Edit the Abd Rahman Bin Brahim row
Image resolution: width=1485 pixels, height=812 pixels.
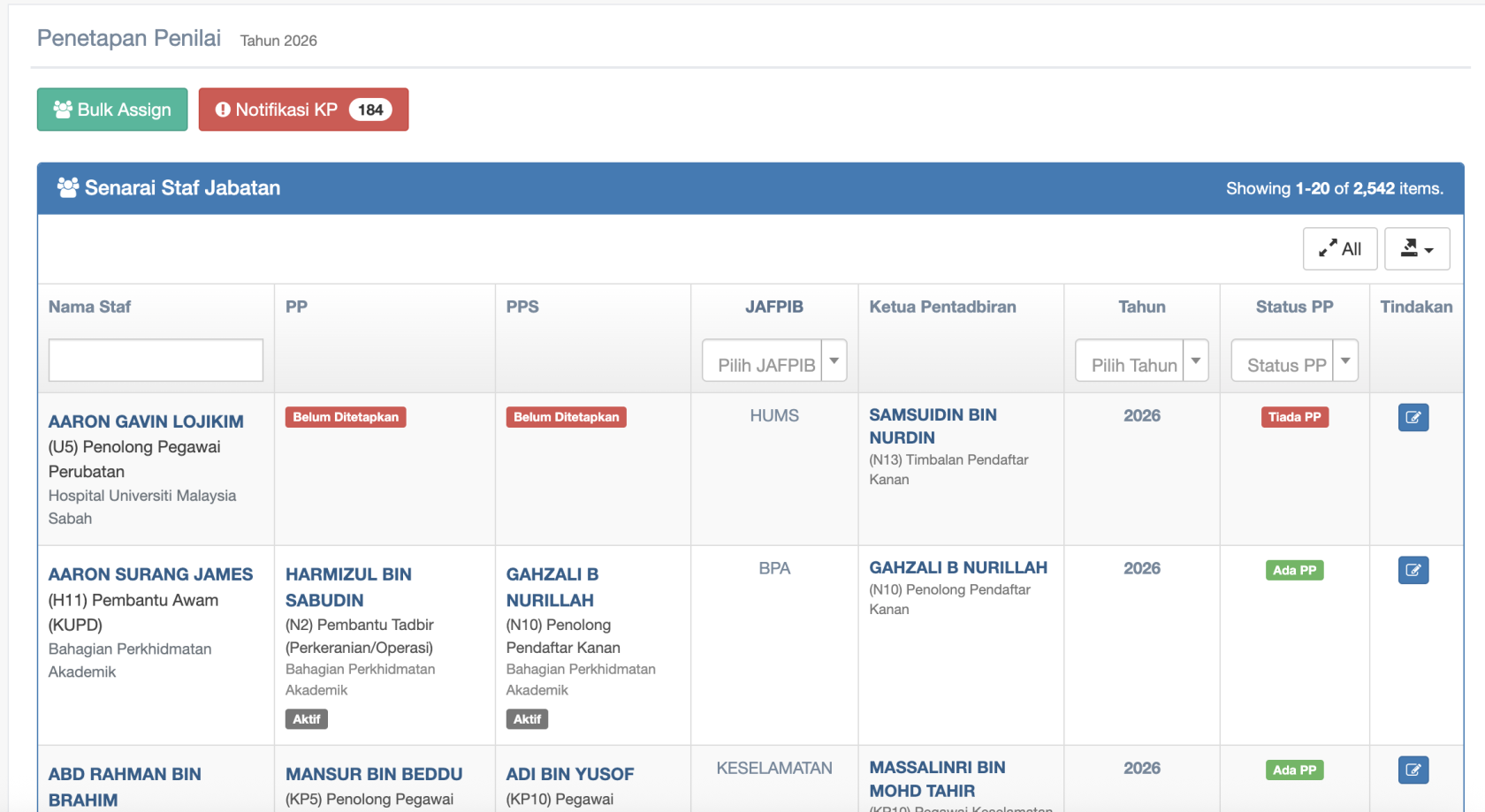tap(1413, 770)
